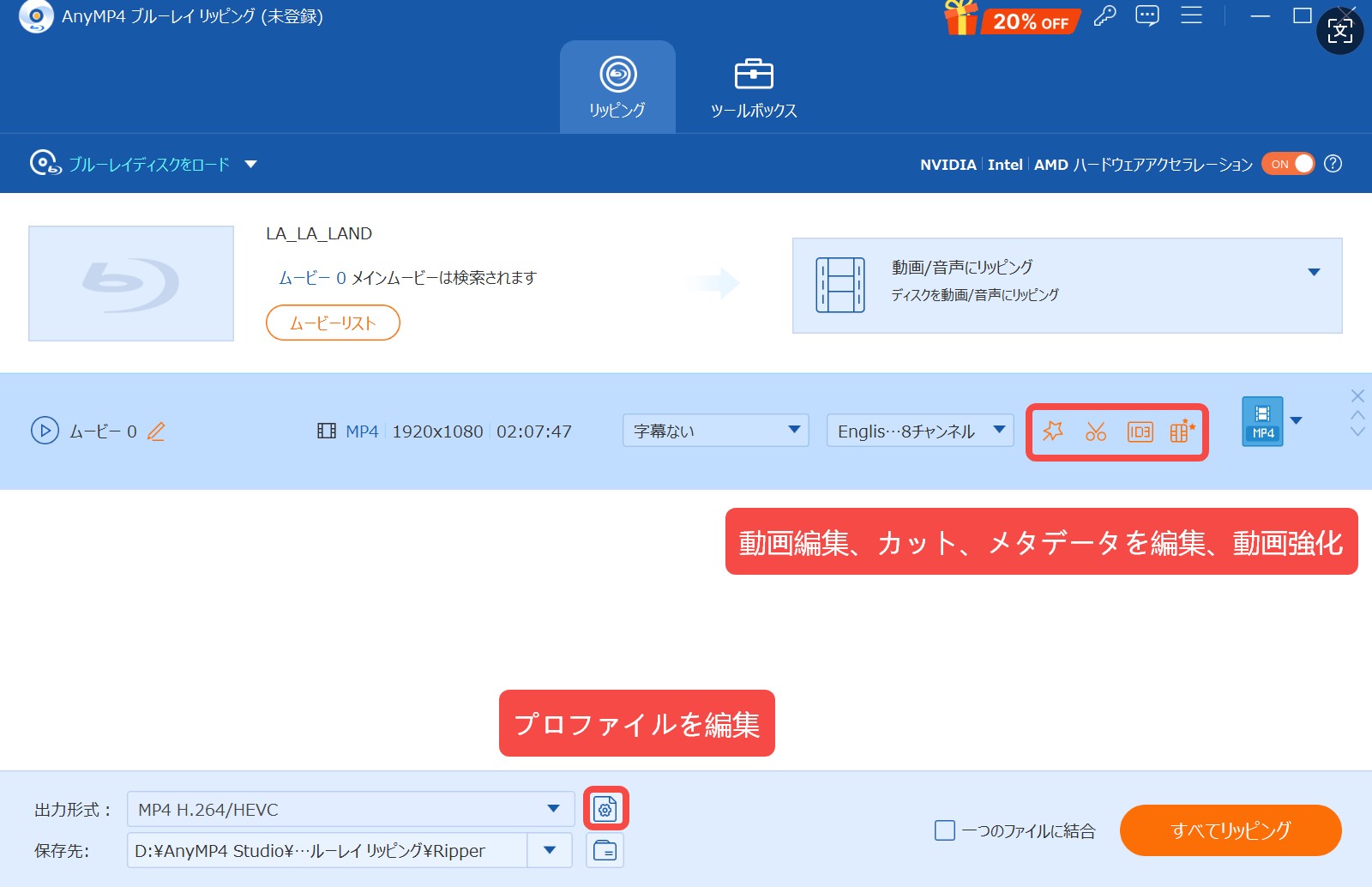Click the video enhance icon

coord(1182,431)
